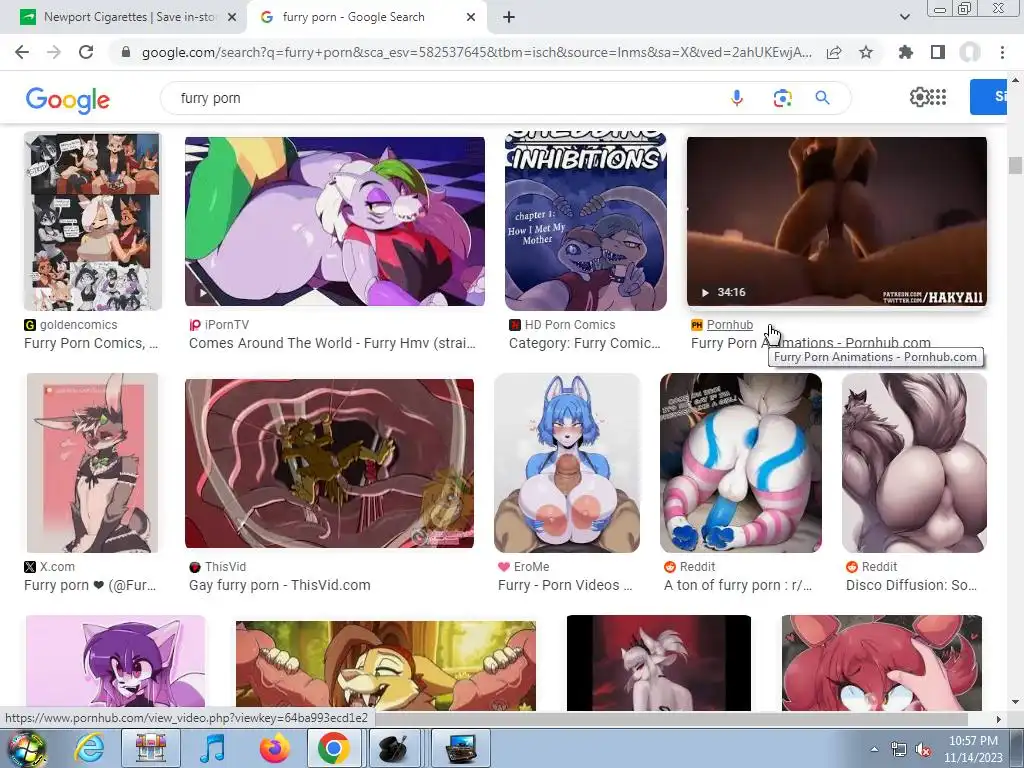This screenshot has width=1024, height=768.
Task: Share this page using the share icon
Action: [834, 52]
